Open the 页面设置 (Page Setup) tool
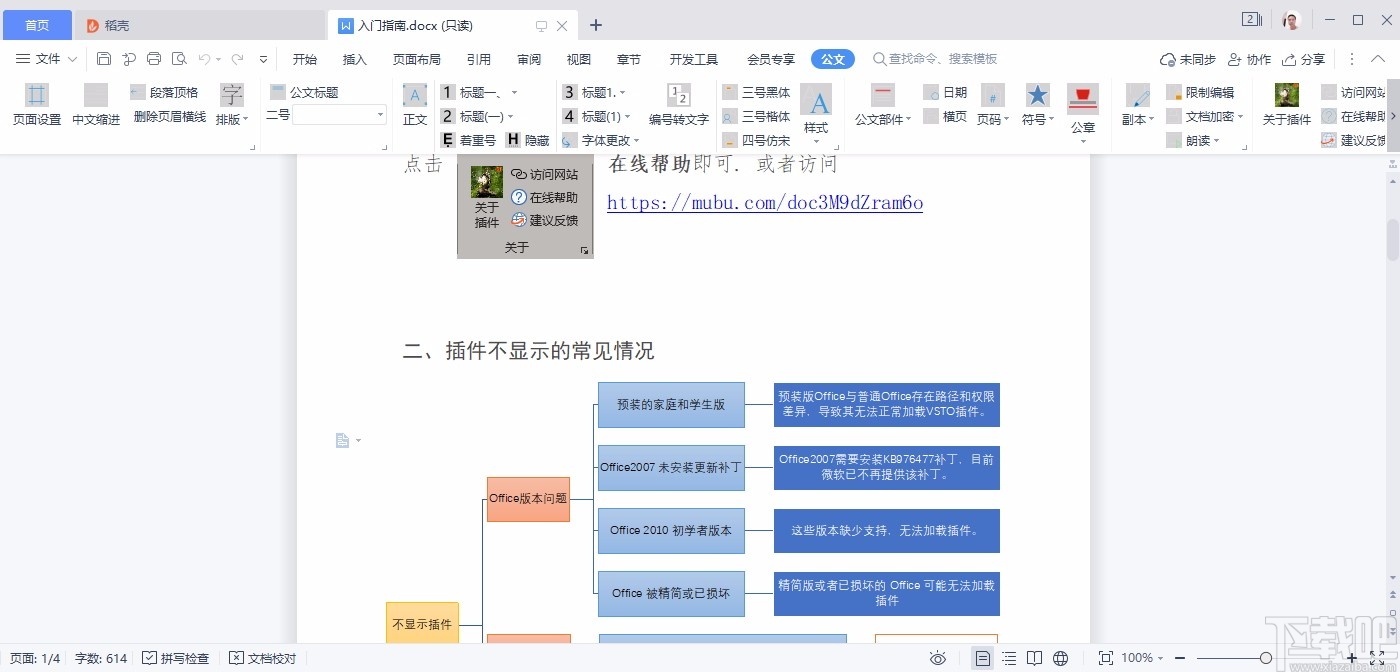Image resolution: width=1400 pixels, height=672 pixels. click(x=35, y=105)
